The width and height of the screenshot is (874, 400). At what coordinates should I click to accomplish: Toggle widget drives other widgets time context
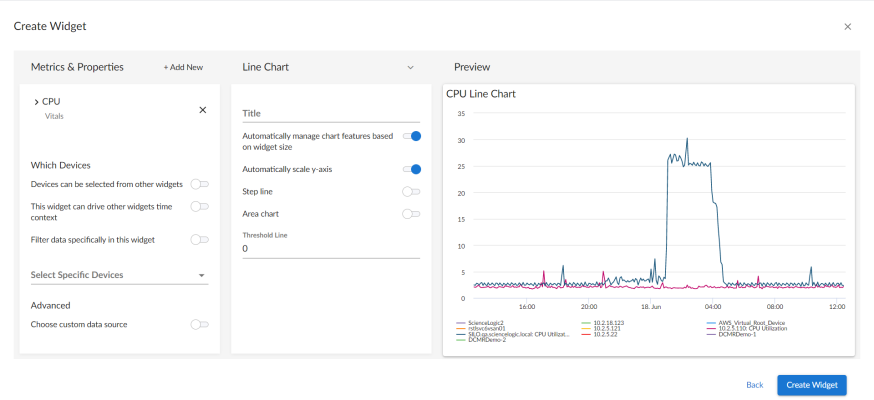pos(199,206)
